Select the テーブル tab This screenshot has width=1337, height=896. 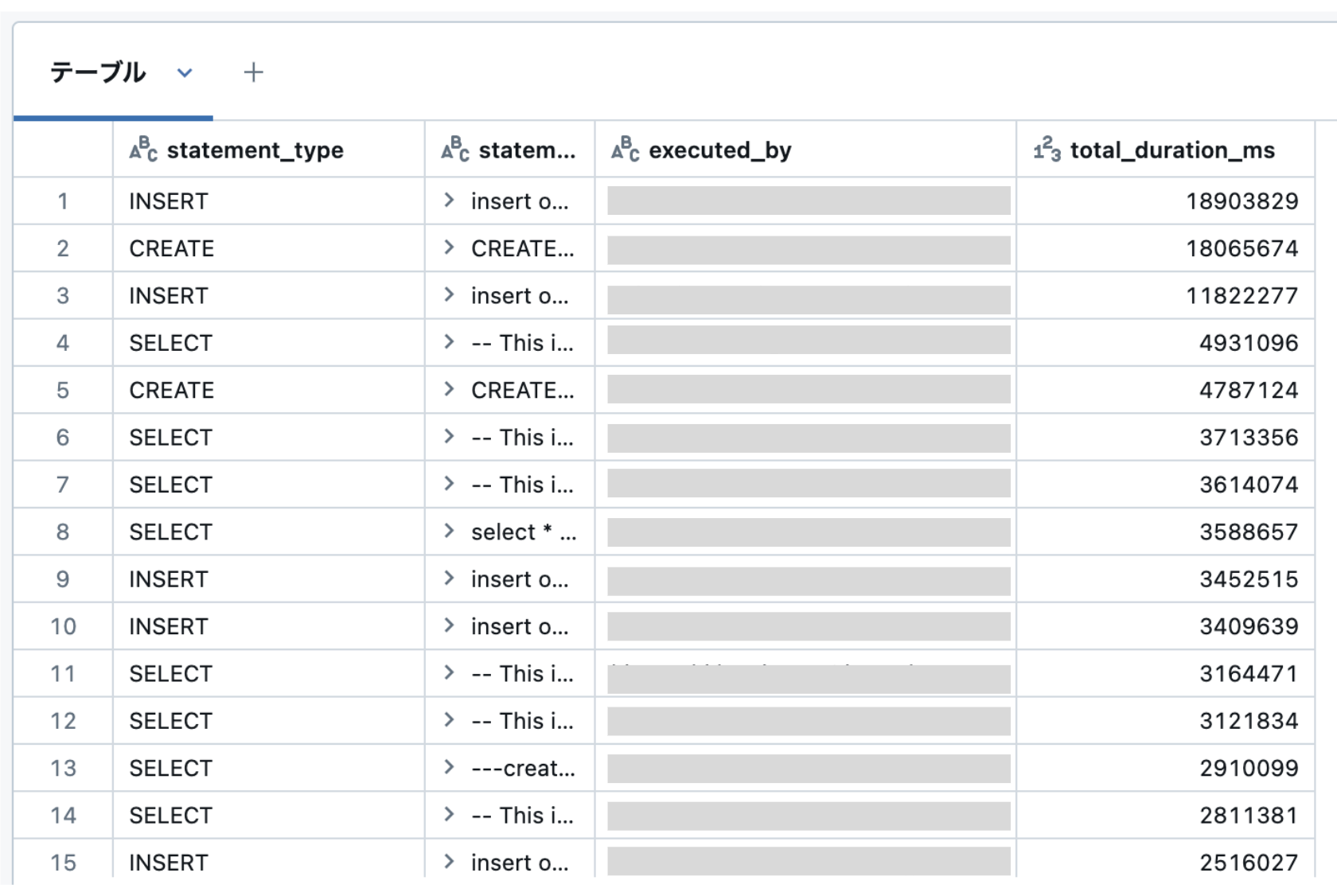98,72
